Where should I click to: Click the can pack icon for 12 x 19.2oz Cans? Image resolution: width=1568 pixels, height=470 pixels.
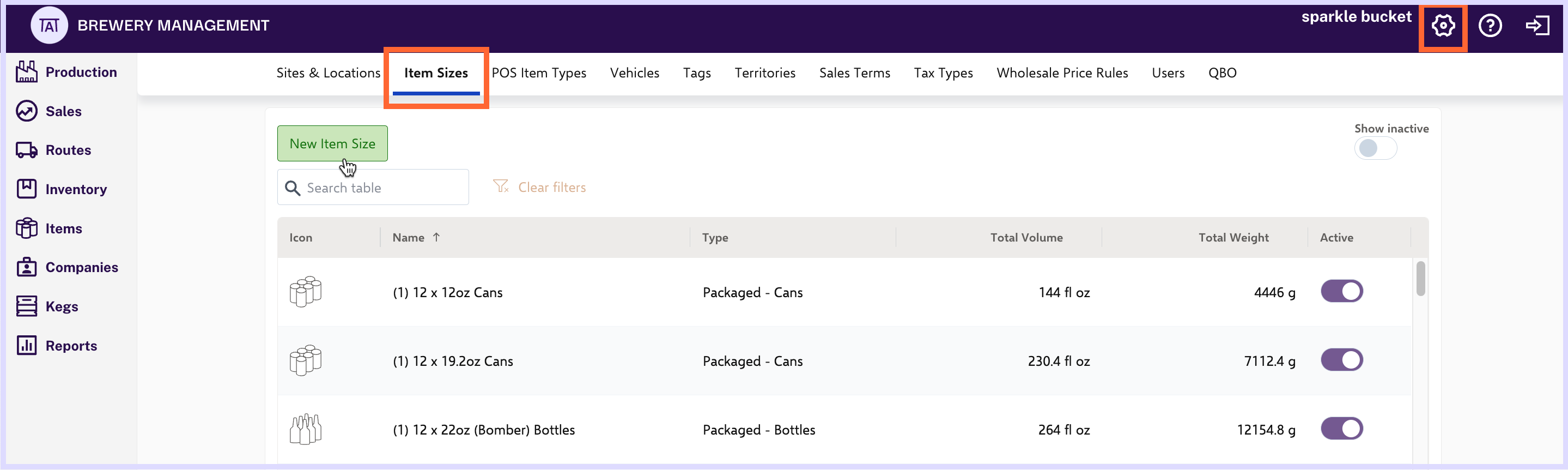306,360
